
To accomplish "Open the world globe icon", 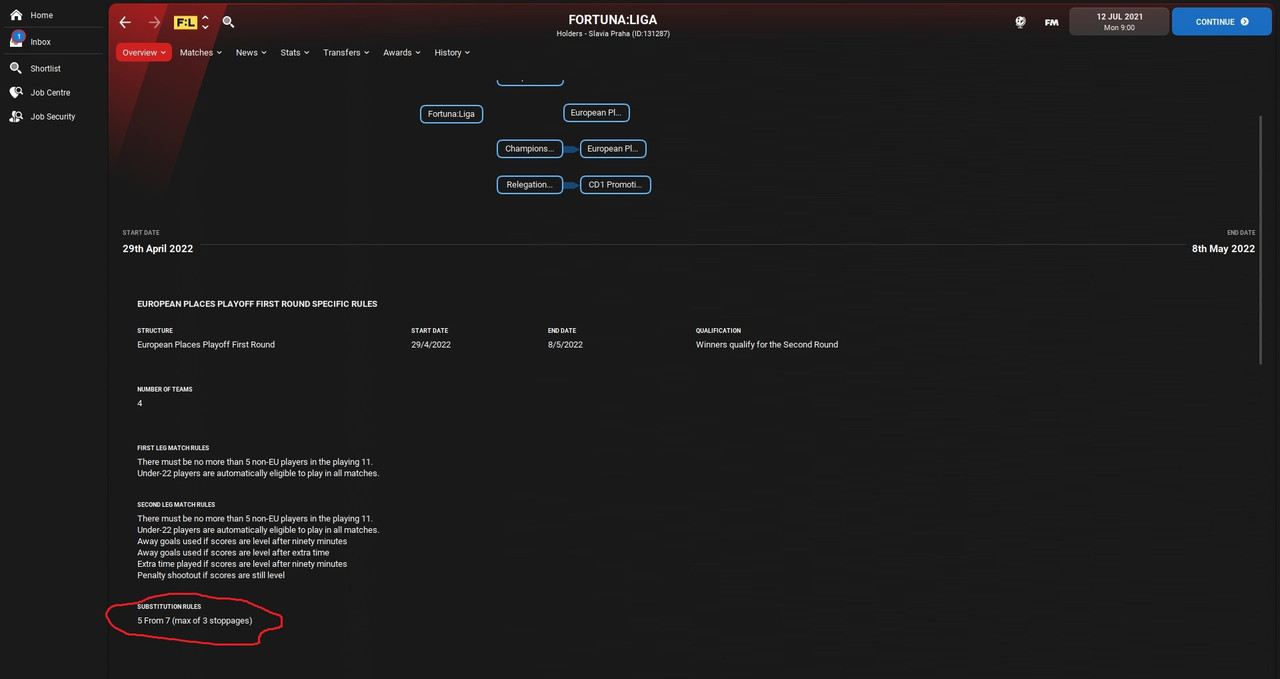I will pos(1021,22).
